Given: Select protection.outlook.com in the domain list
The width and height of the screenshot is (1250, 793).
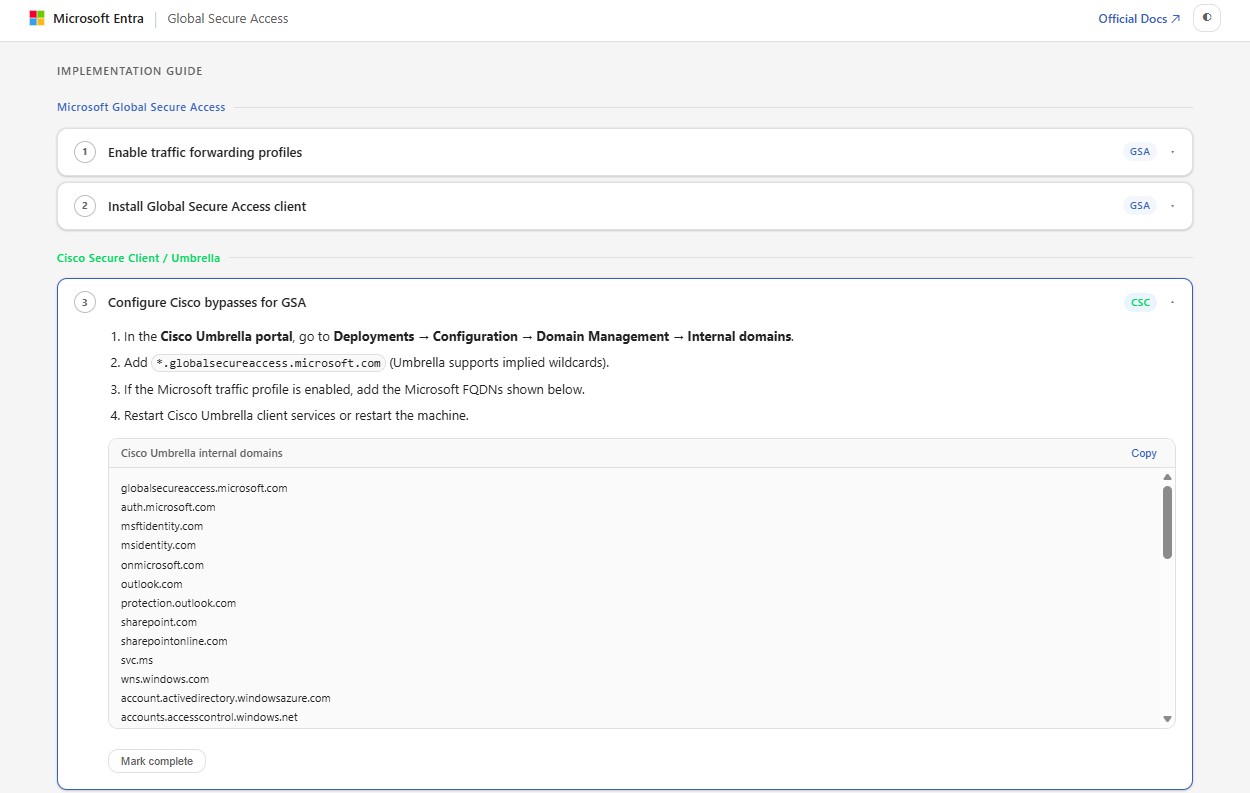Looking at the screenshot, I should (x=178, y=603).
